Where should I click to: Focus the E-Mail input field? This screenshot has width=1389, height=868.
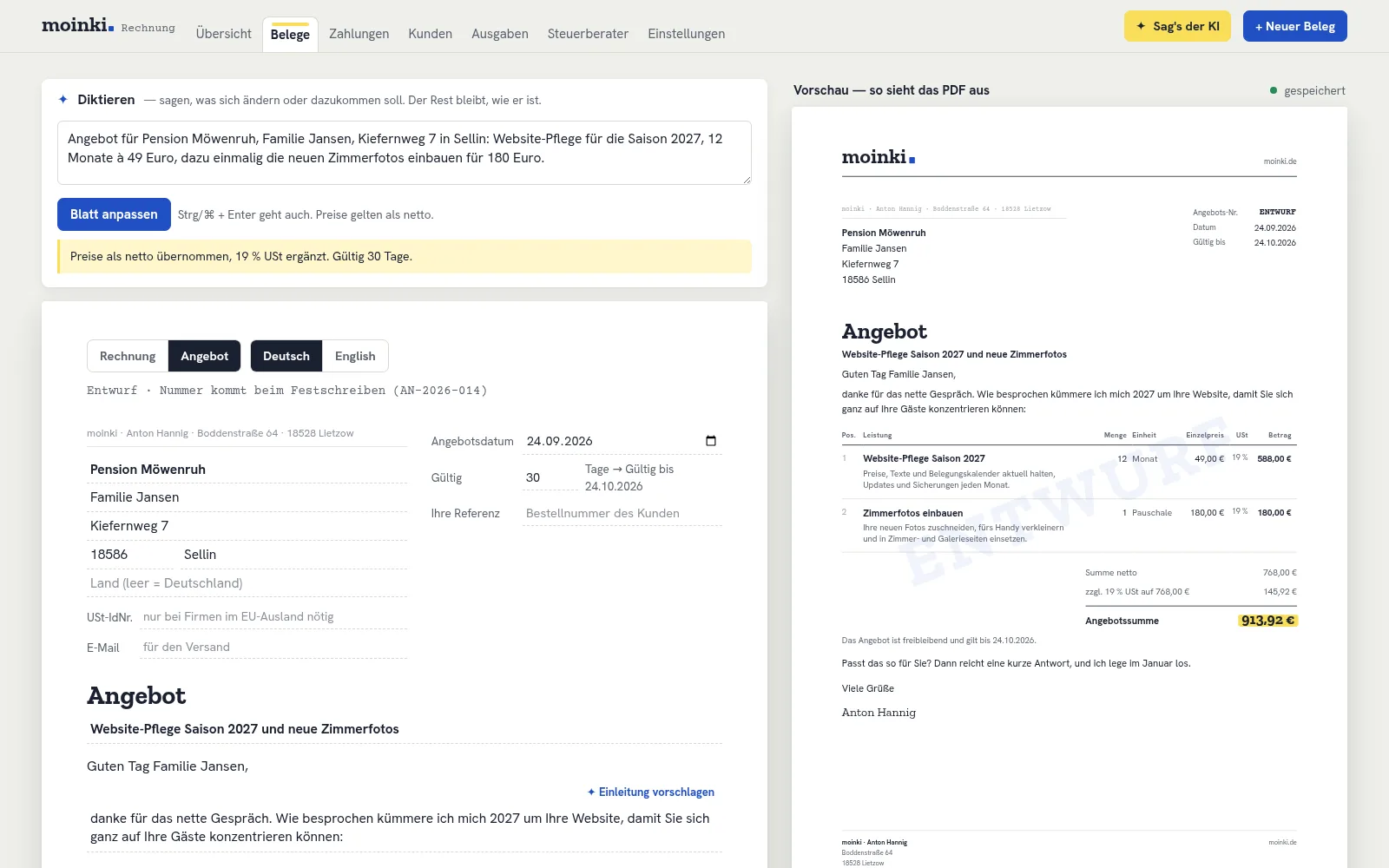(x=273, y=648)
